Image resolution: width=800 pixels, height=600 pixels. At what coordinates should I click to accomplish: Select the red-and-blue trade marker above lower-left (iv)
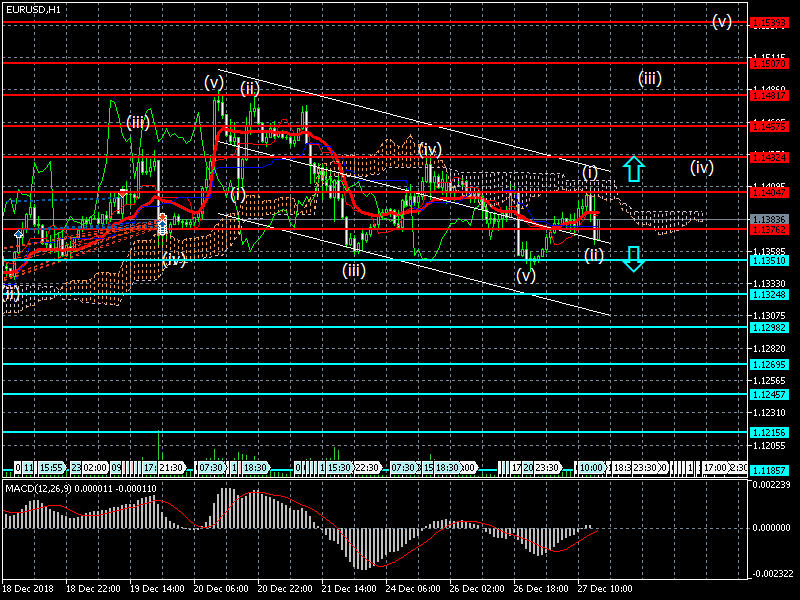[x=162, y=219]
